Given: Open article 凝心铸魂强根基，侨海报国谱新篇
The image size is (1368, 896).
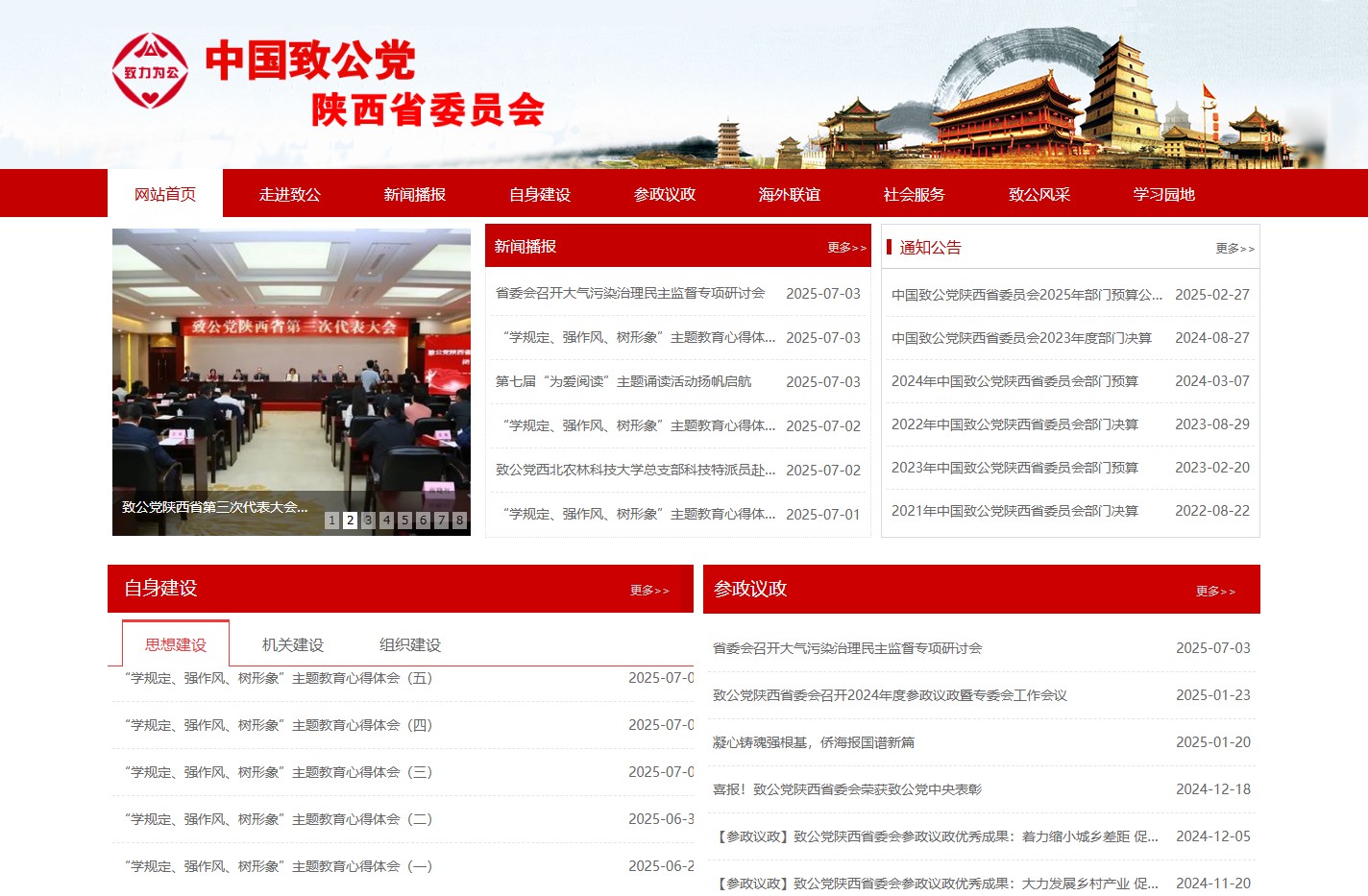Looking at the screenshot, I should click(814, 742).
